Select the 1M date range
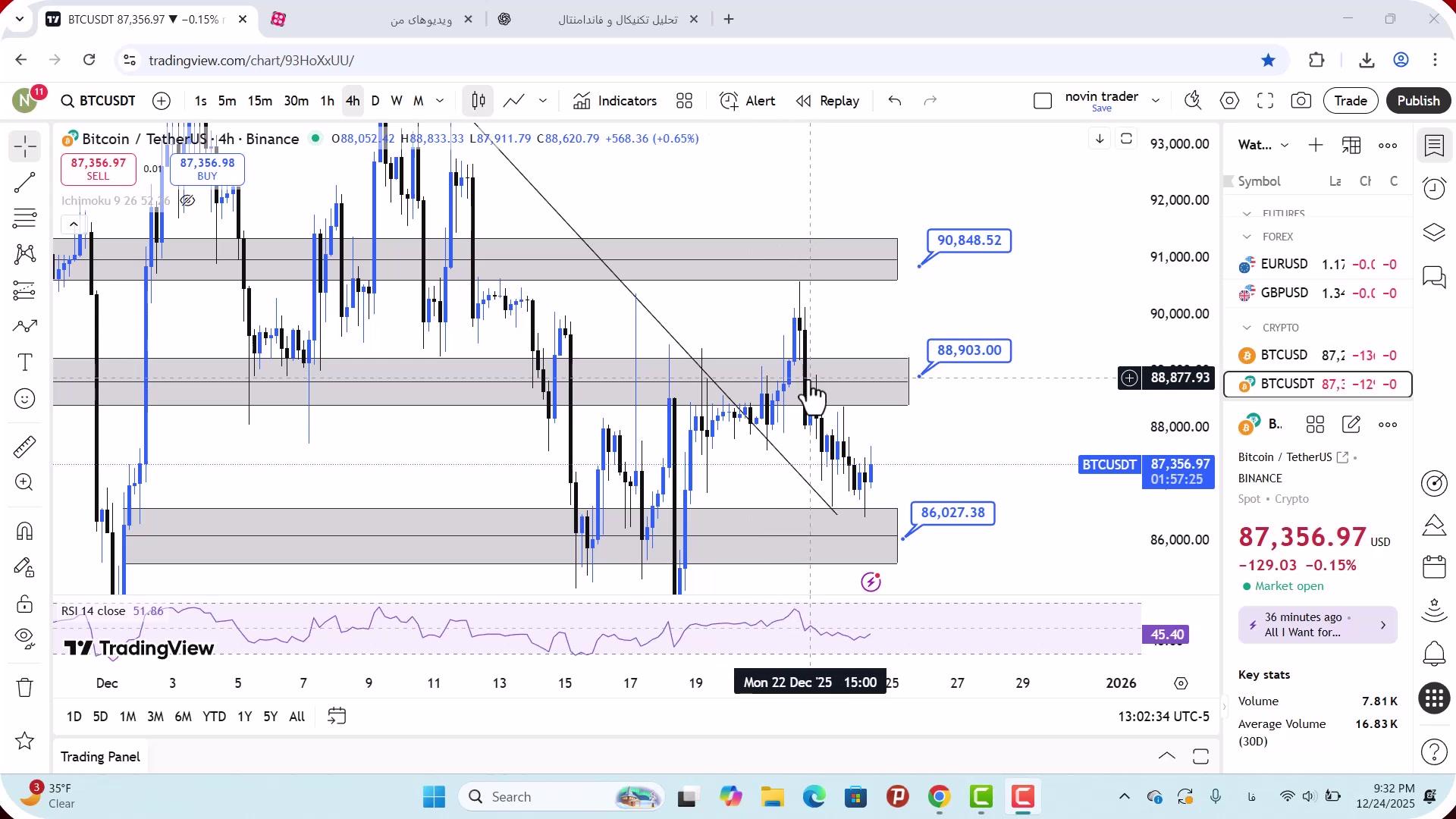 coord(127,717)
